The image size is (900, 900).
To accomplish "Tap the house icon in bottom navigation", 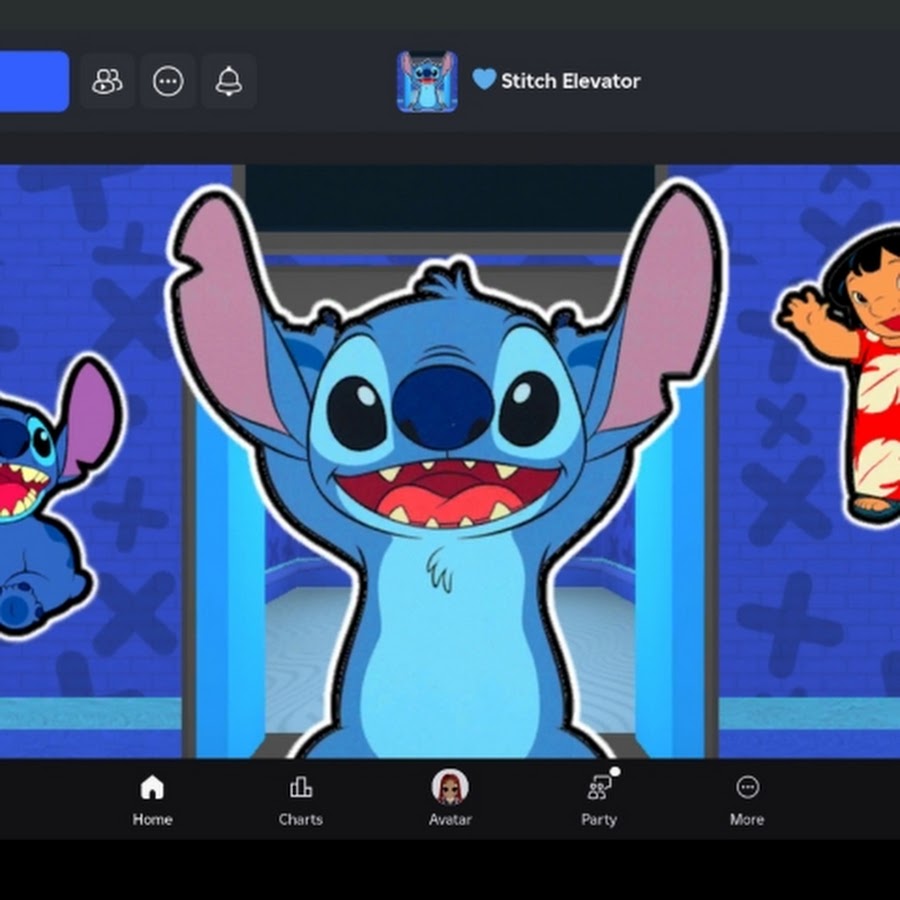I will [x=152, y=787].
